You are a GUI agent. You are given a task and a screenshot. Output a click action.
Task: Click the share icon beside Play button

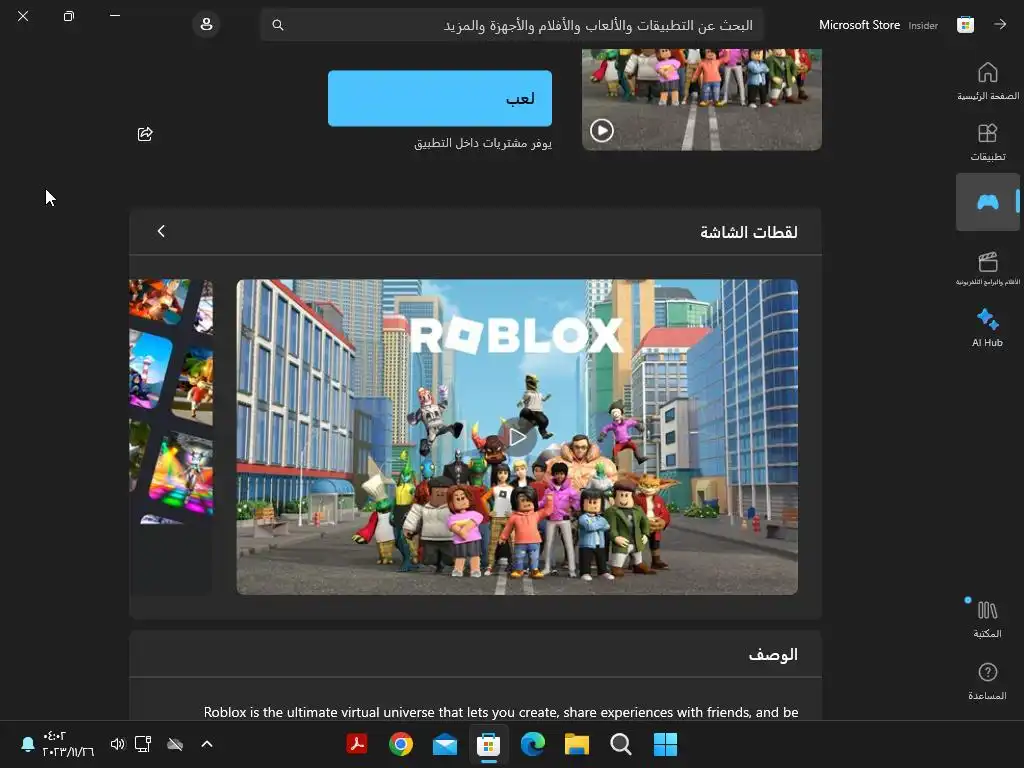pos(145,134)
